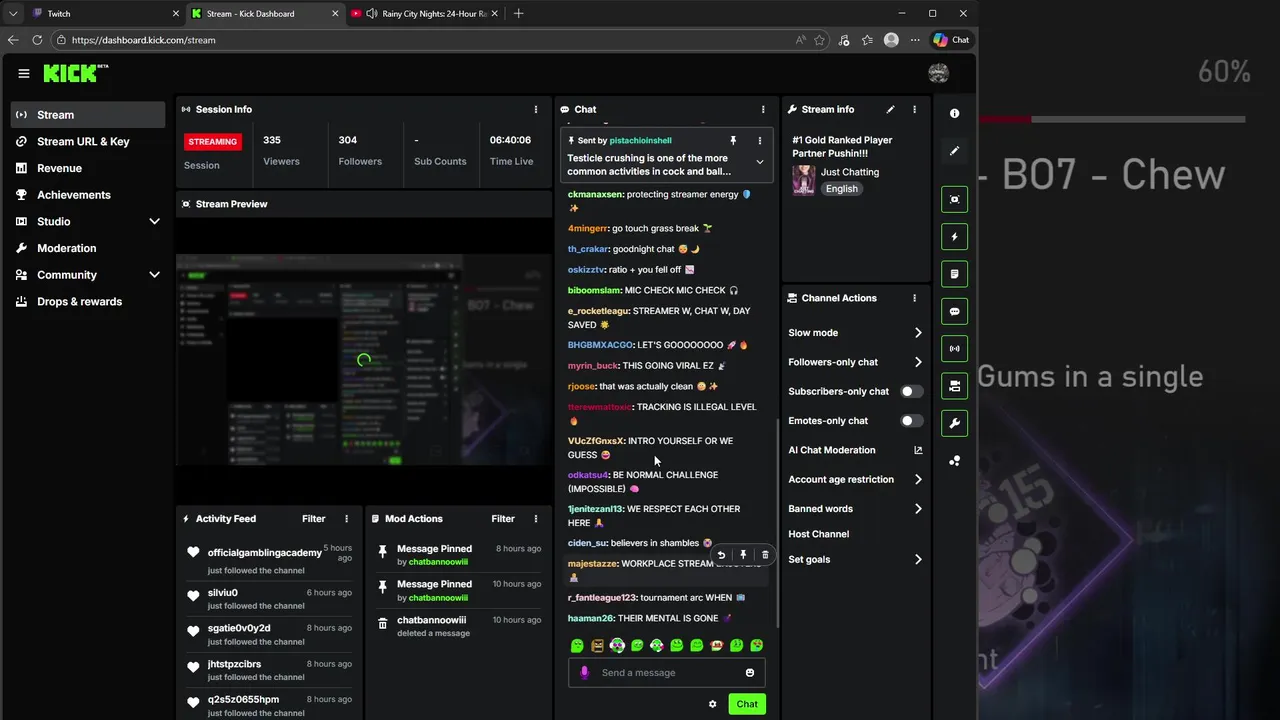Toggle the Channel Actions widget icon in sidebar
Image resolution: width=1280 pixels, height=720 pixels.
click(x=954, y=386)
